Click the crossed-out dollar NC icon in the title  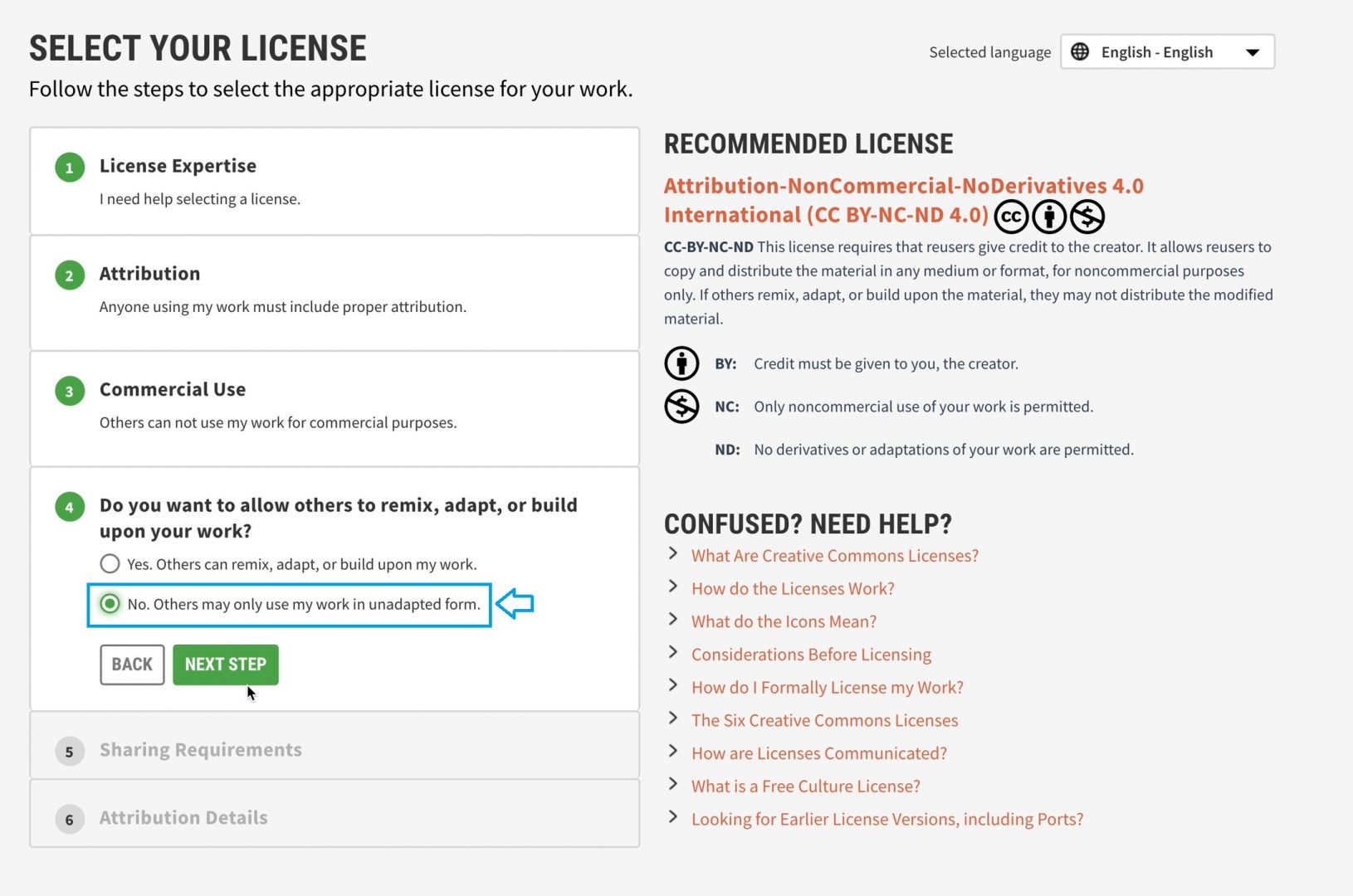(x=1087, y=217)
